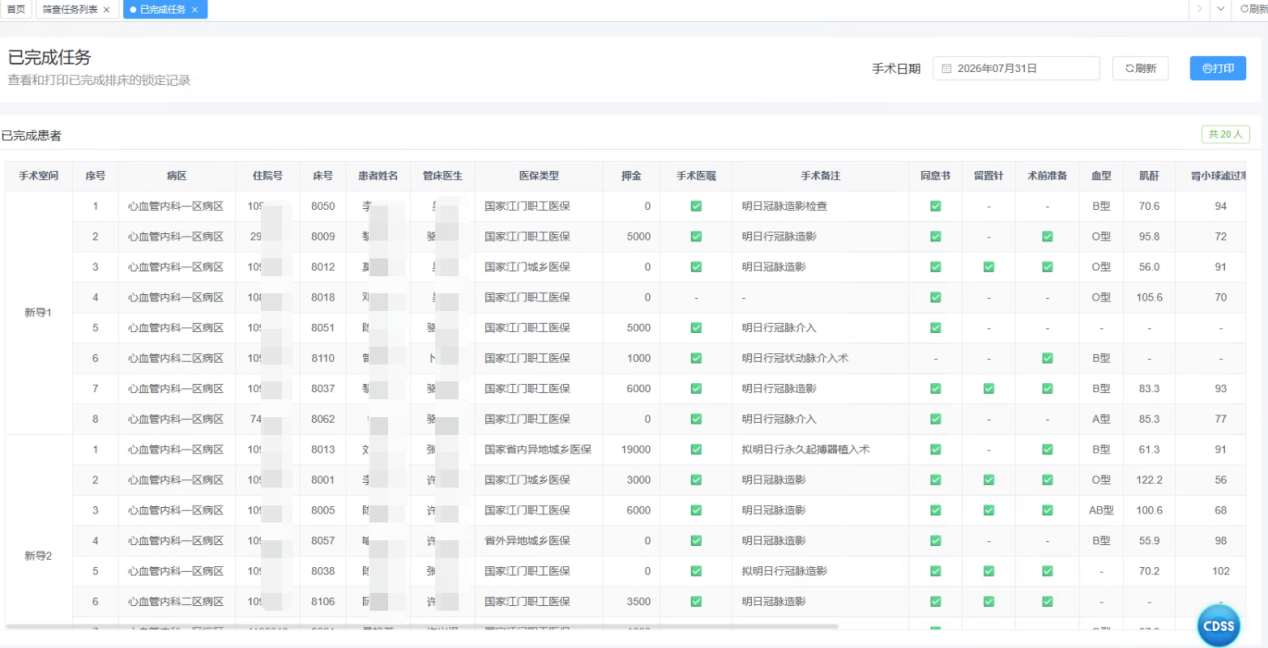Click the calendar icon in surgery date field
This screenshot has height=648, width=1268.
tap(946, 69)
